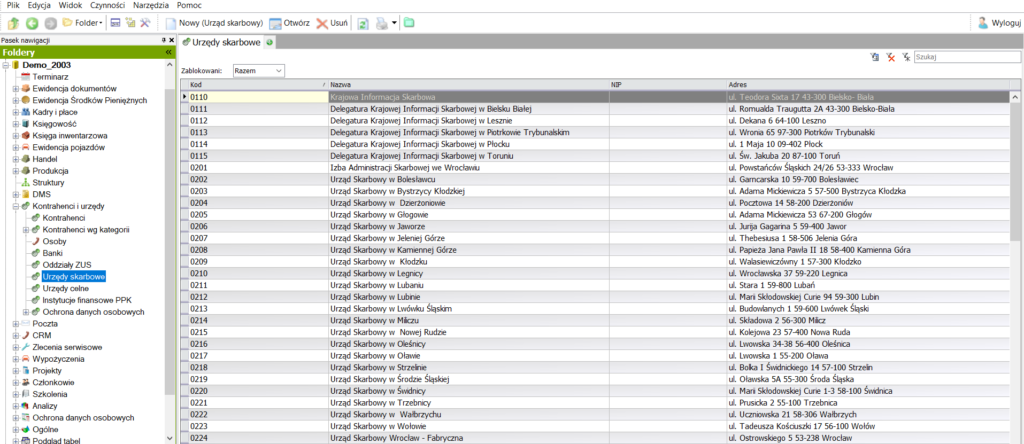Select Banki in the folder tree
Image resolution: width=1024 pixels, height=444 pixels.
point(52,253)
